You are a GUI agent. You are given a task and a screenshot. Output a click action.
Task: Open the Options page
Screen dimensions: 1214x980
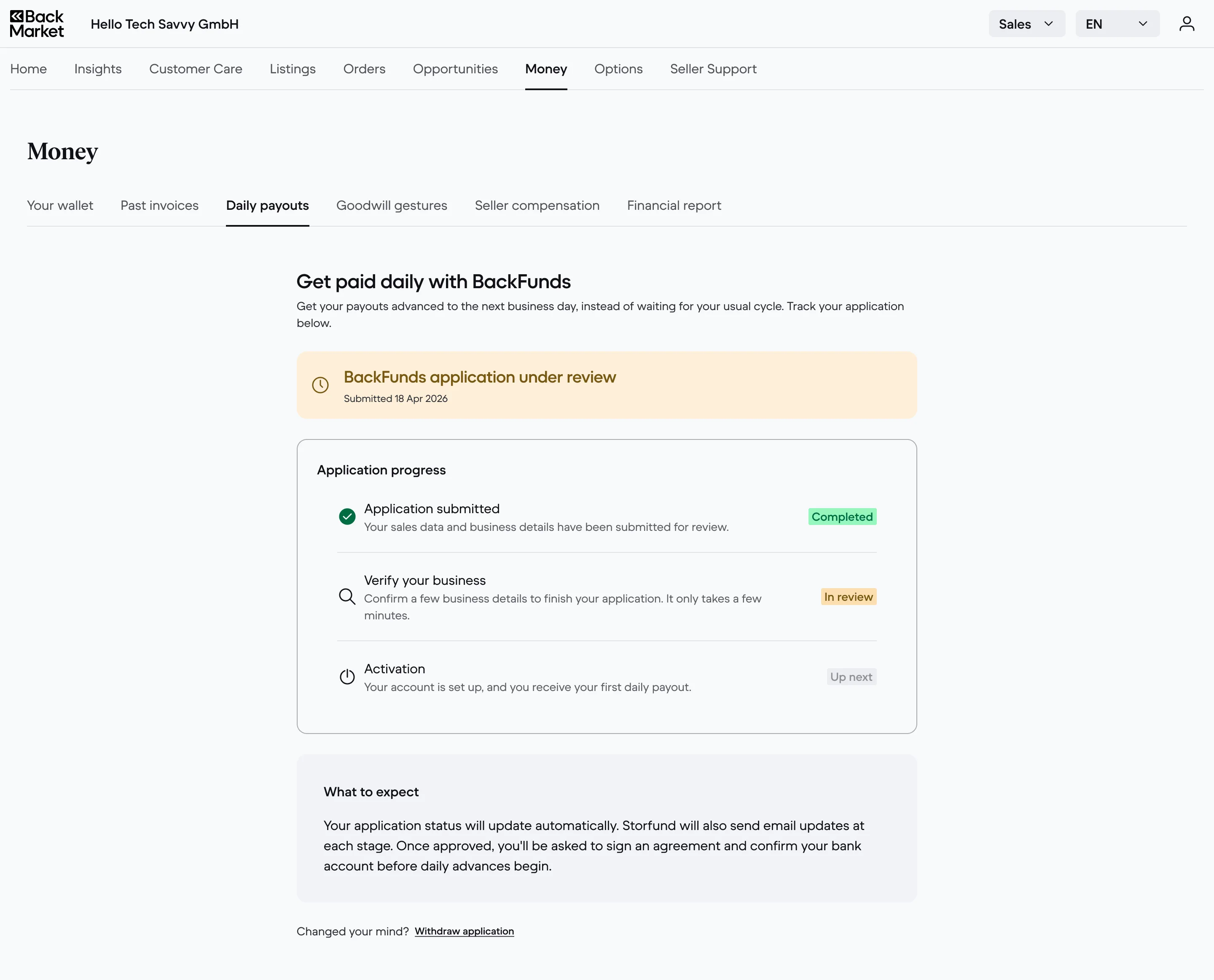pos(618,69)
